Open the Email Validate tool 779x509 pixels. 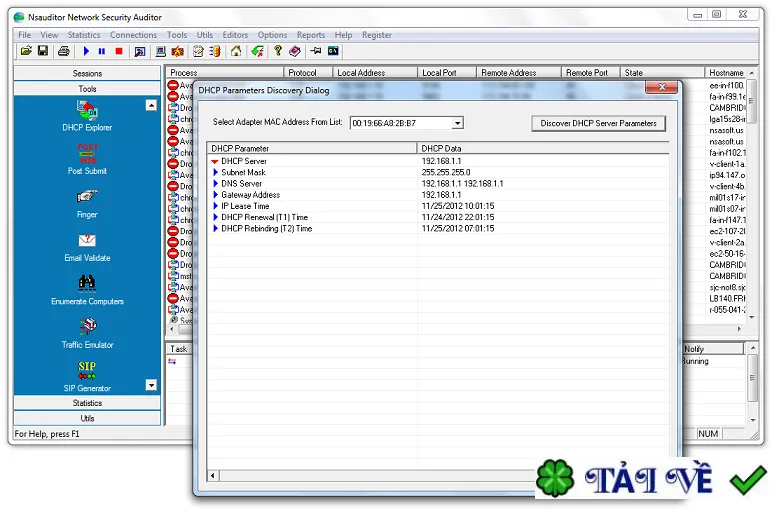coord(87,241)
